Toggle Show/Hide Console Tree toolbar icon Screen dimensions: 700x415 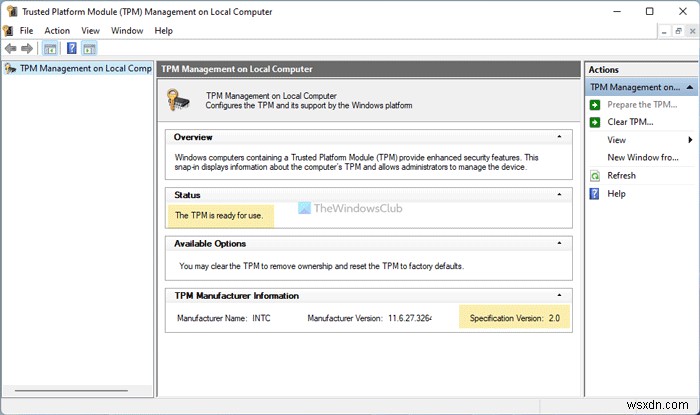click(50, 48)
